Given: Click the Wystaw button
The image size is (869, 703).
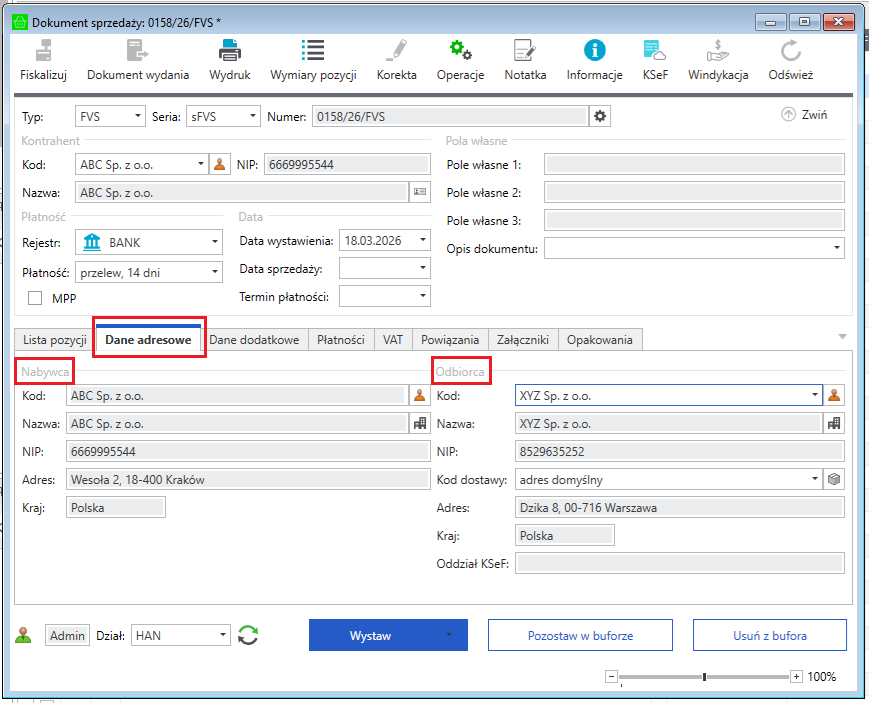Looking at the screenshot, I should pyautogui.click(x=370, y=635).
